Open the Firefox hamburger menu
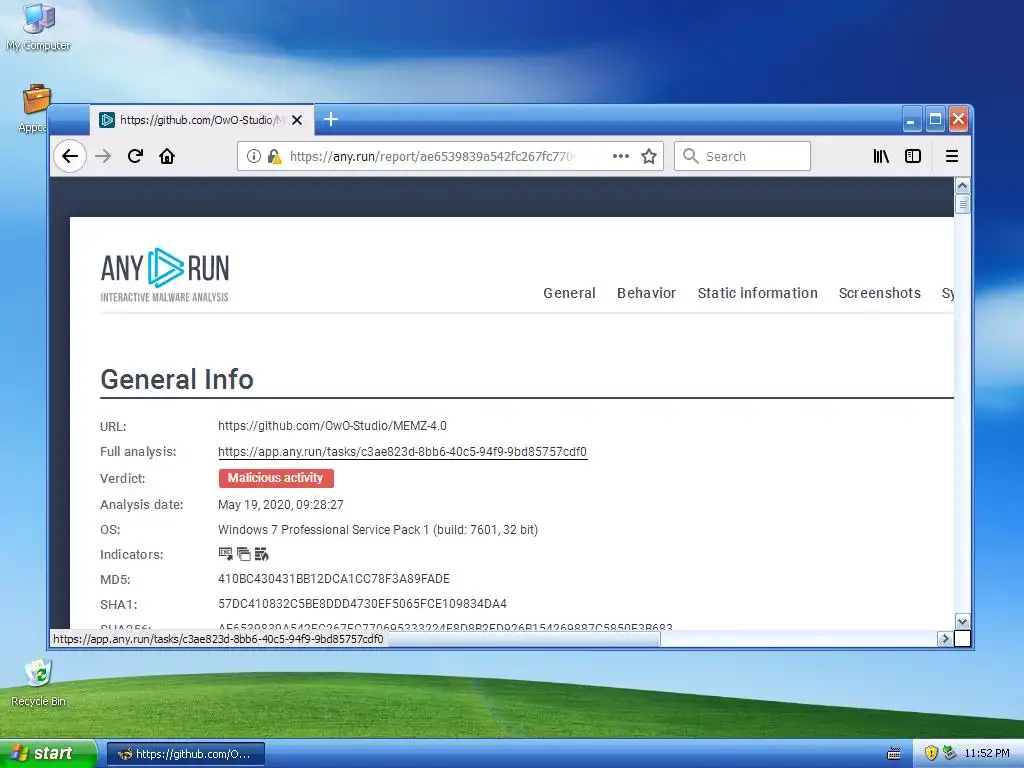The width and height of the screenshot is (1024, 768). tap(952, 156)
